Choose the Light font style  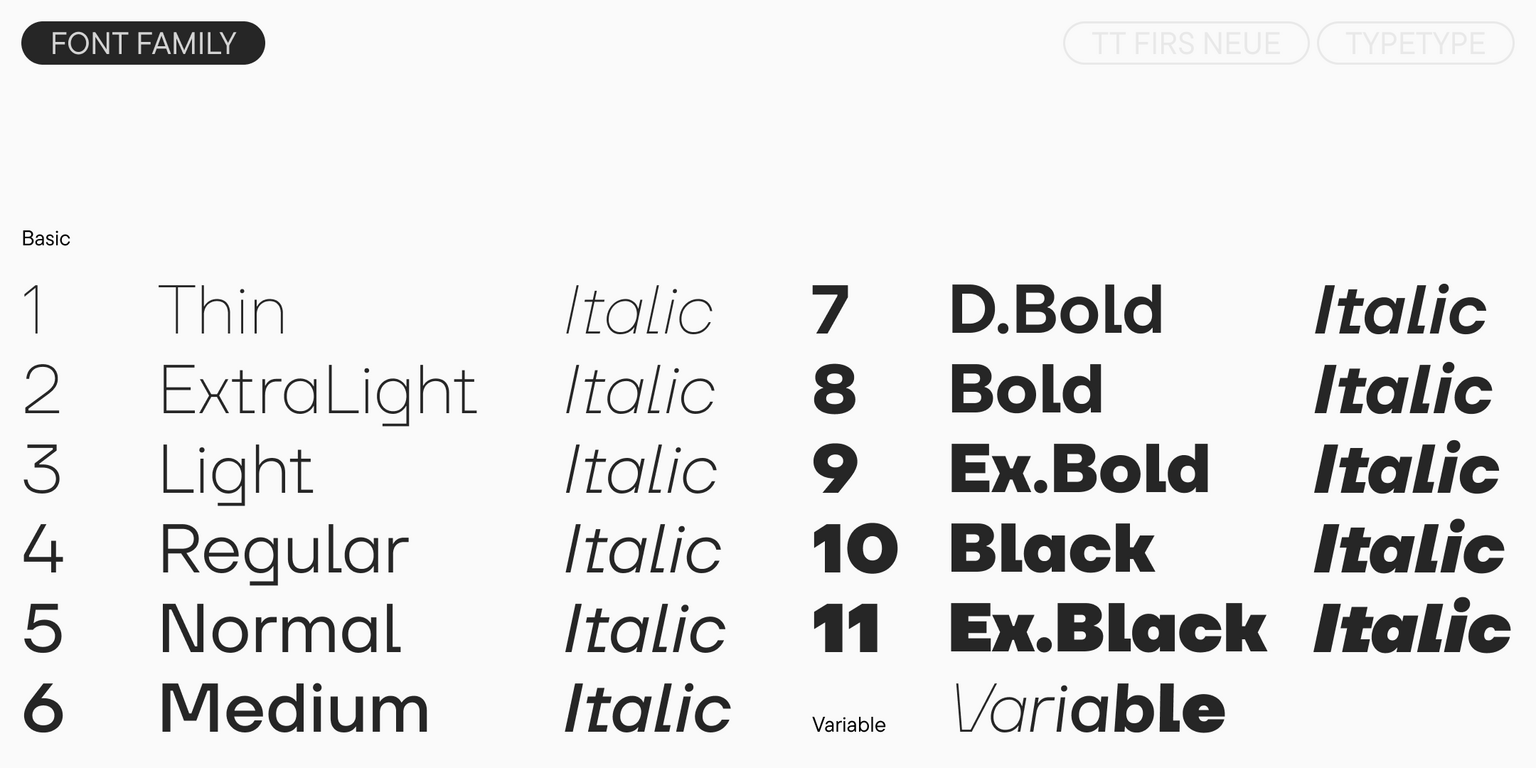[236, 471]
